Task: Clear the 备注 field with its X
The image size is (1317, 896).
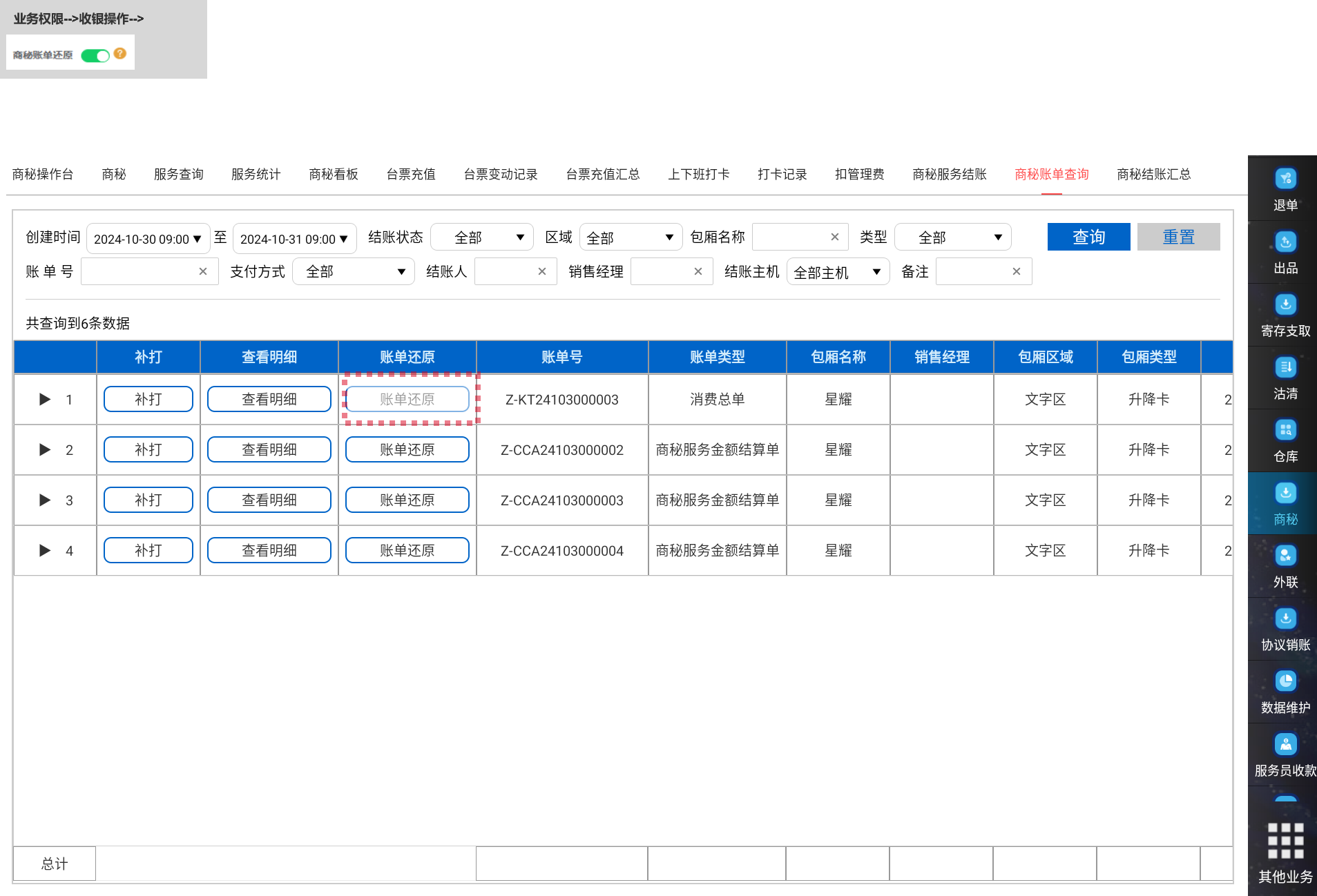Action: click(x=1017, y=271)
